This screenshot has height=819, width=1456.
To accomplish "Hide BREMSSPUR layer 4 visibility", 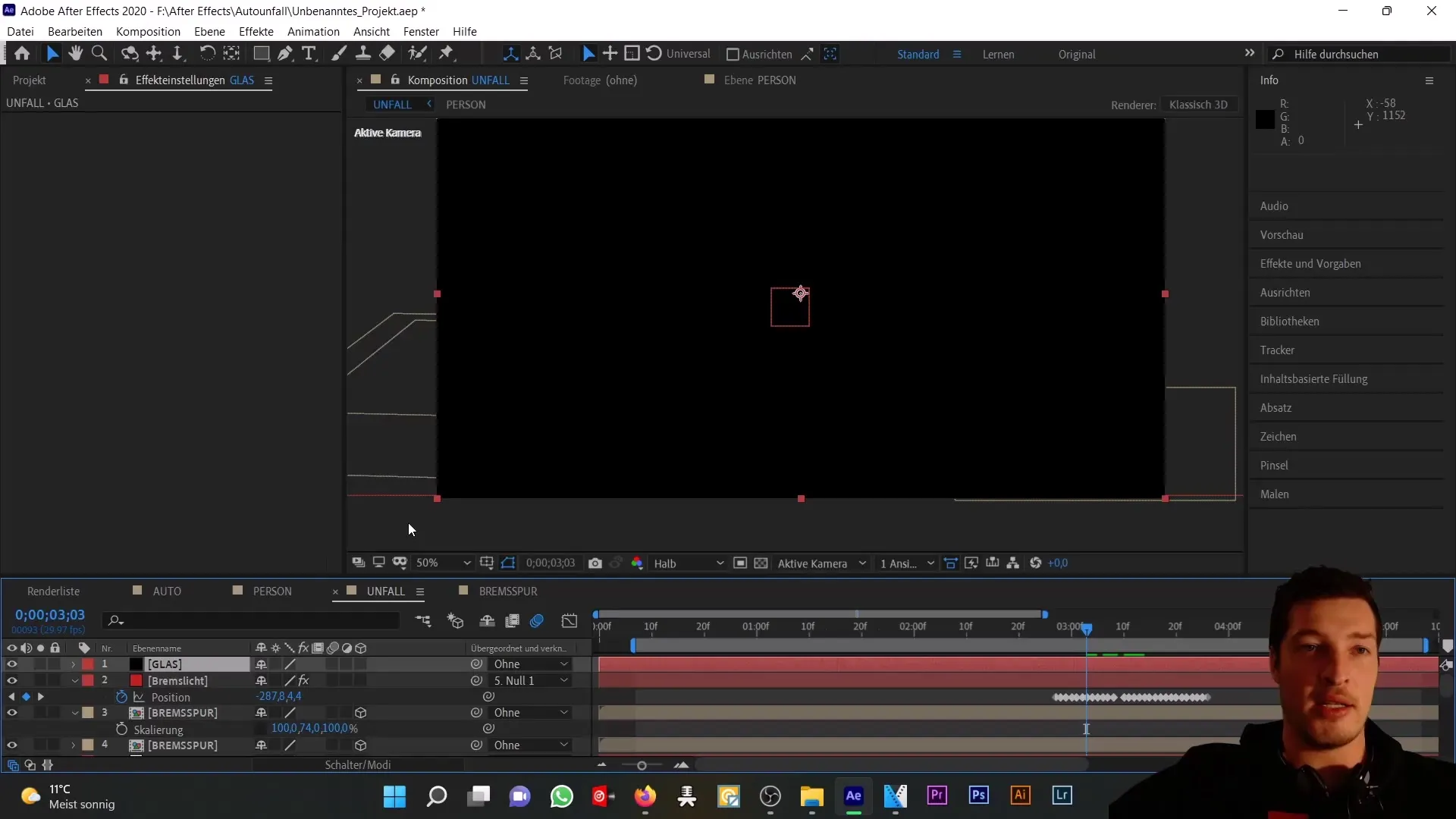I will pos(11,745).
